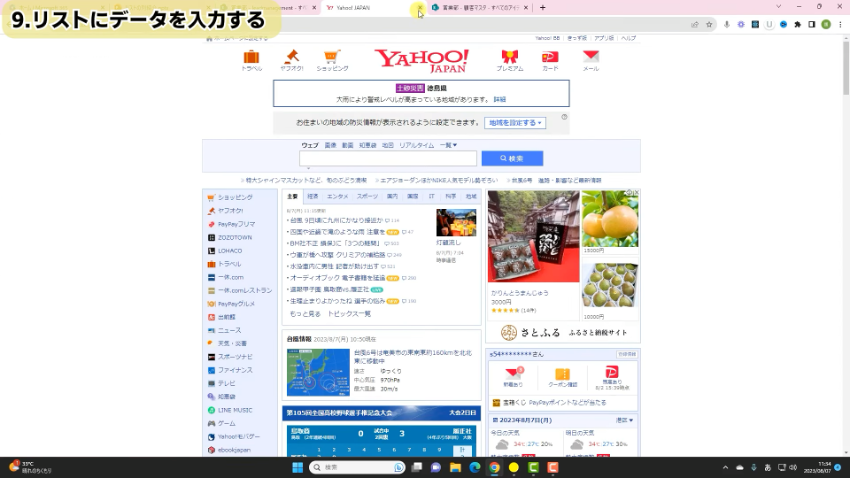Open the weather 地区 dropdown
850x478 pixels.
(623, 420)
